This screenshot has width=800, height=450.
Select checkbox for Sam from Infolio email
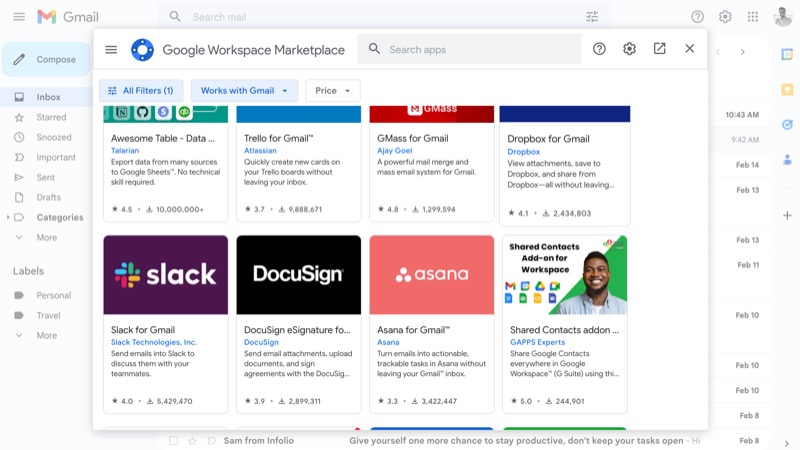[x=173, y=440]
